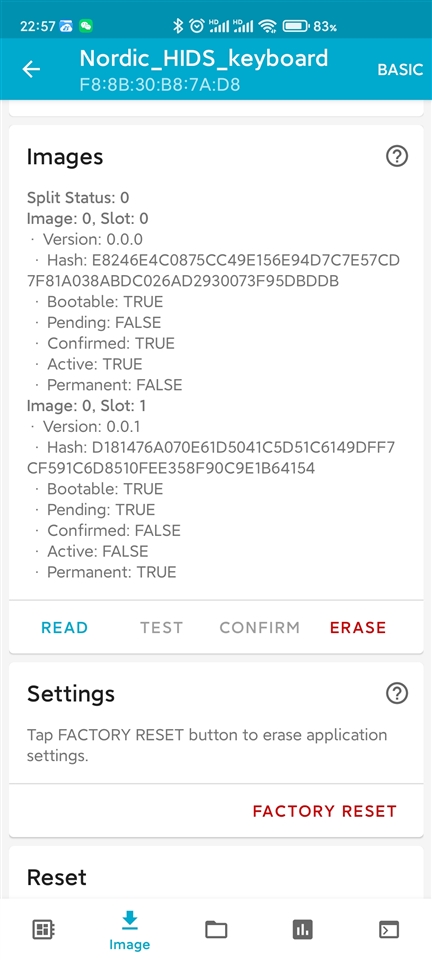Tap the Slot 1 hash value text
The width and height of the screenshot is (432, 960).
click(211, 458)
